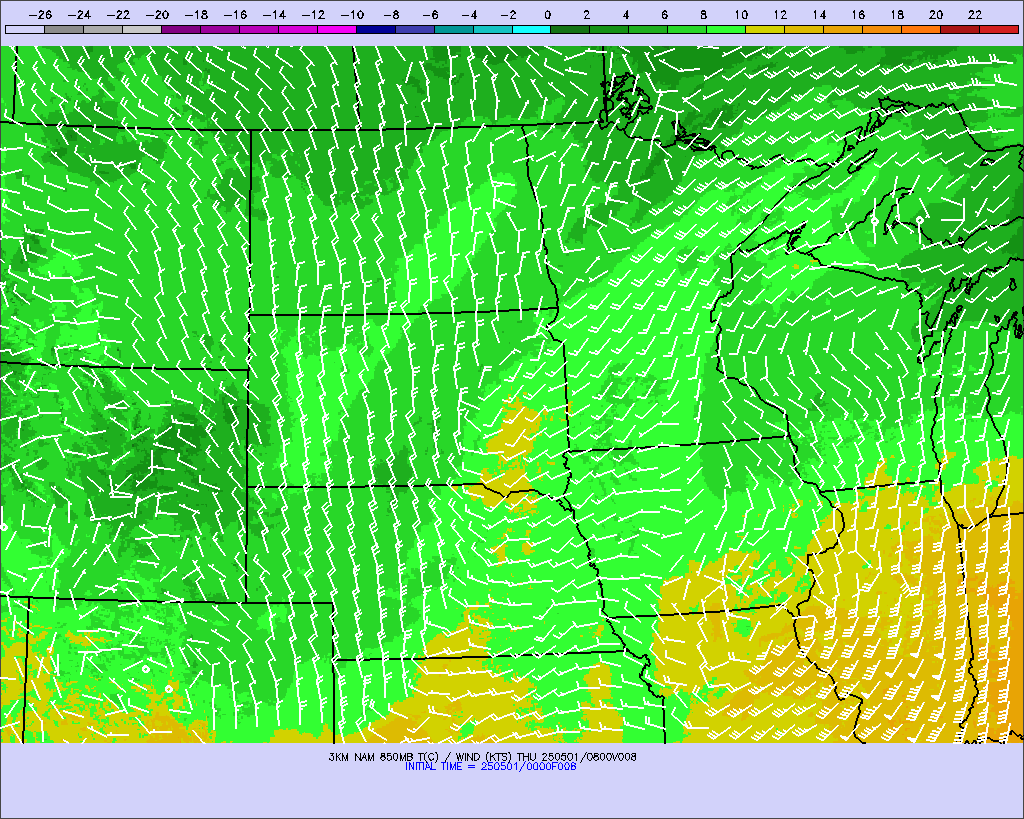Screen dimensions: 1024x819
Task: Click the green swatch between 4 and 6
Action: (648, 29)
